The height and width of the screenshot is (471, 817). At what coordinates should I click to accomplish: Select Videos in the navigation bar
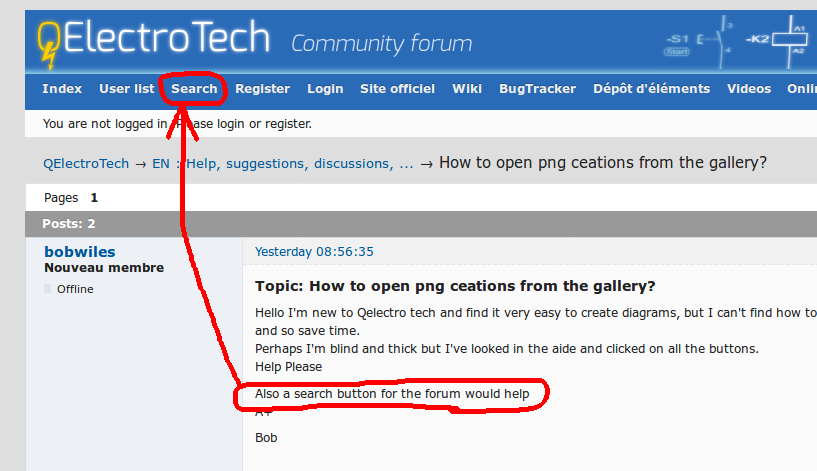click(749, 89)
